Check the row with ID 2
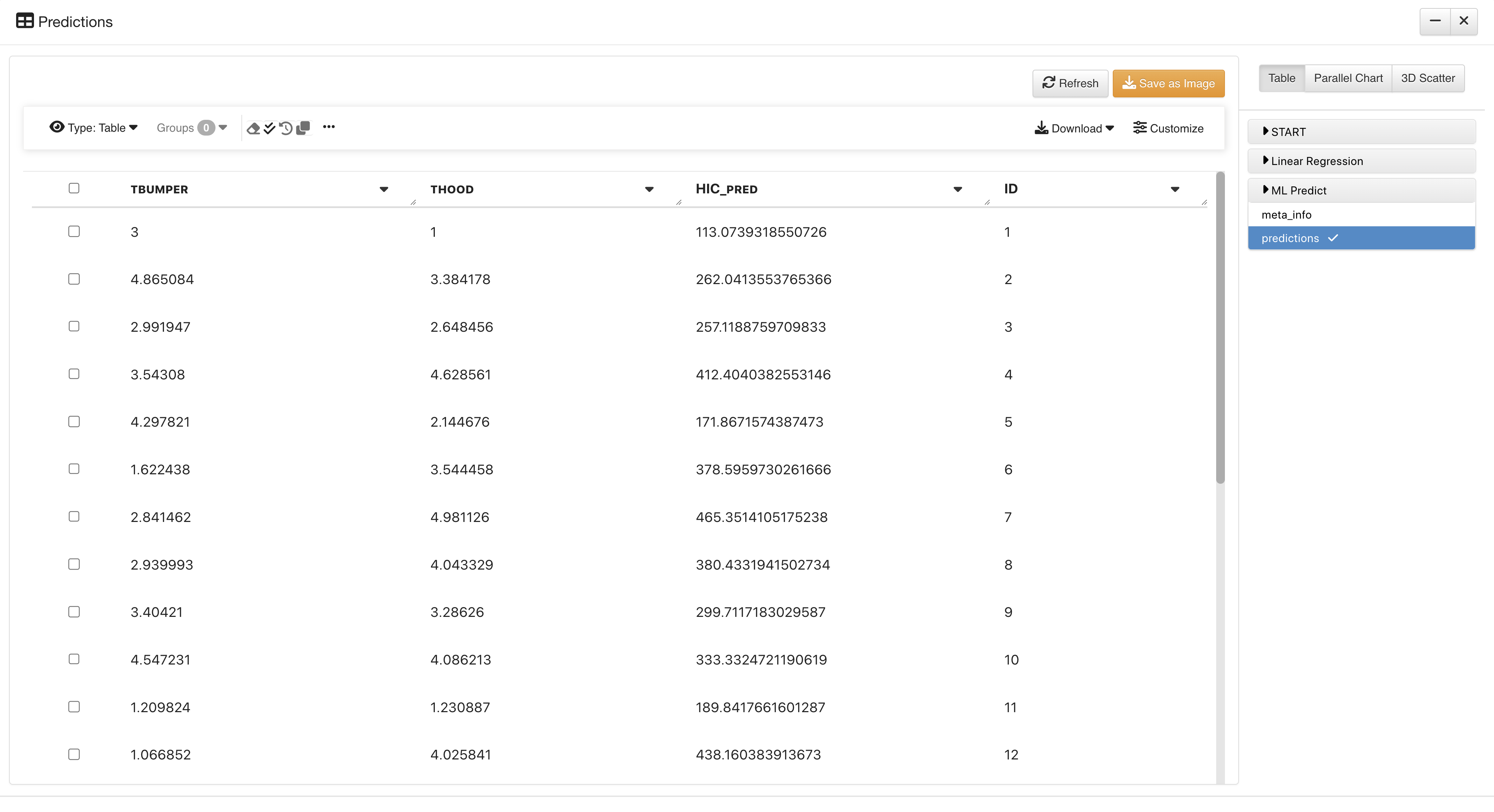1494x812 pixels. pyautogui.click(x=74, y=279)
